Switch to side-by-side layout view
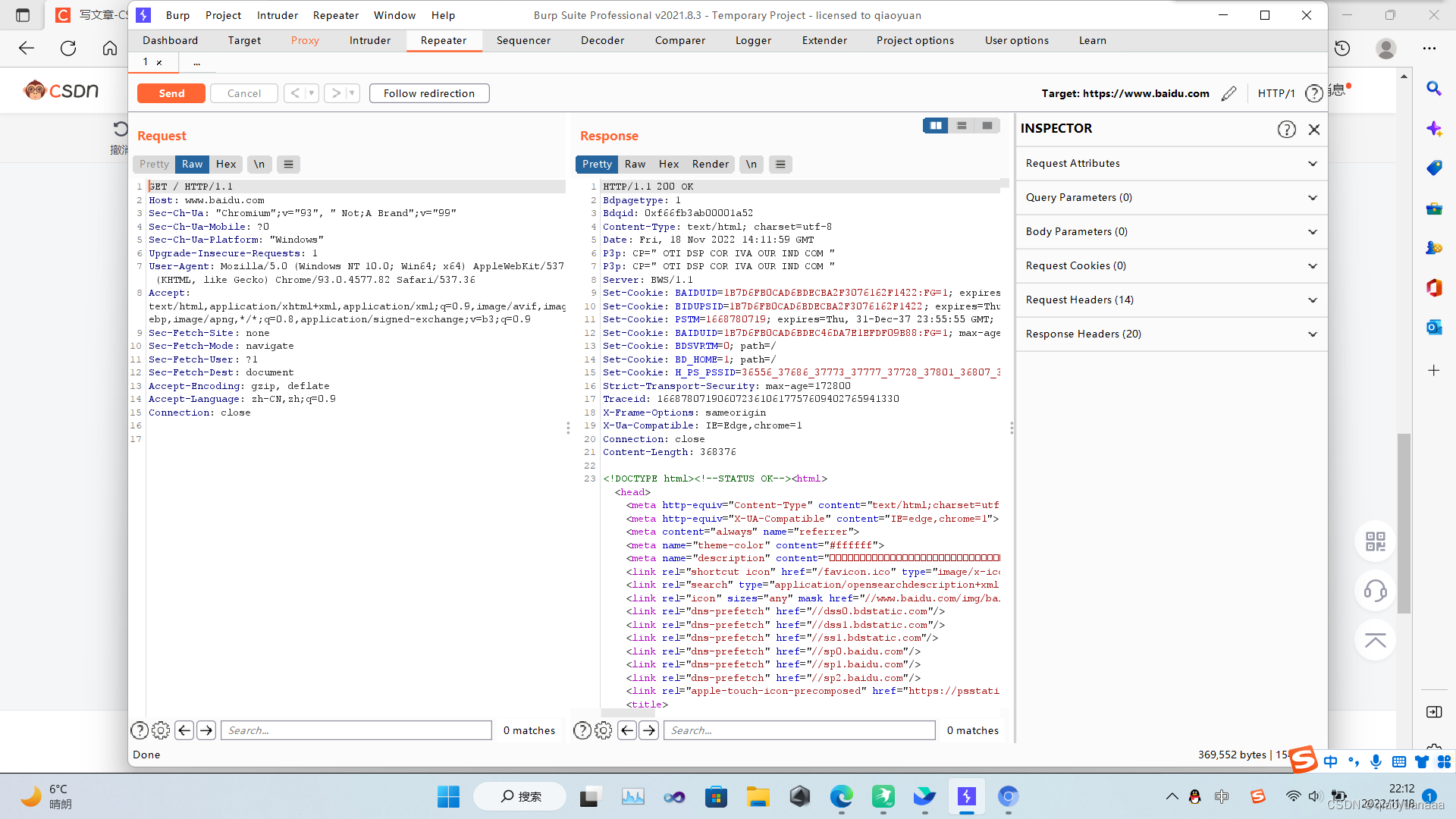This screenshot has height=819, width=1456. (x=935, y=126)
